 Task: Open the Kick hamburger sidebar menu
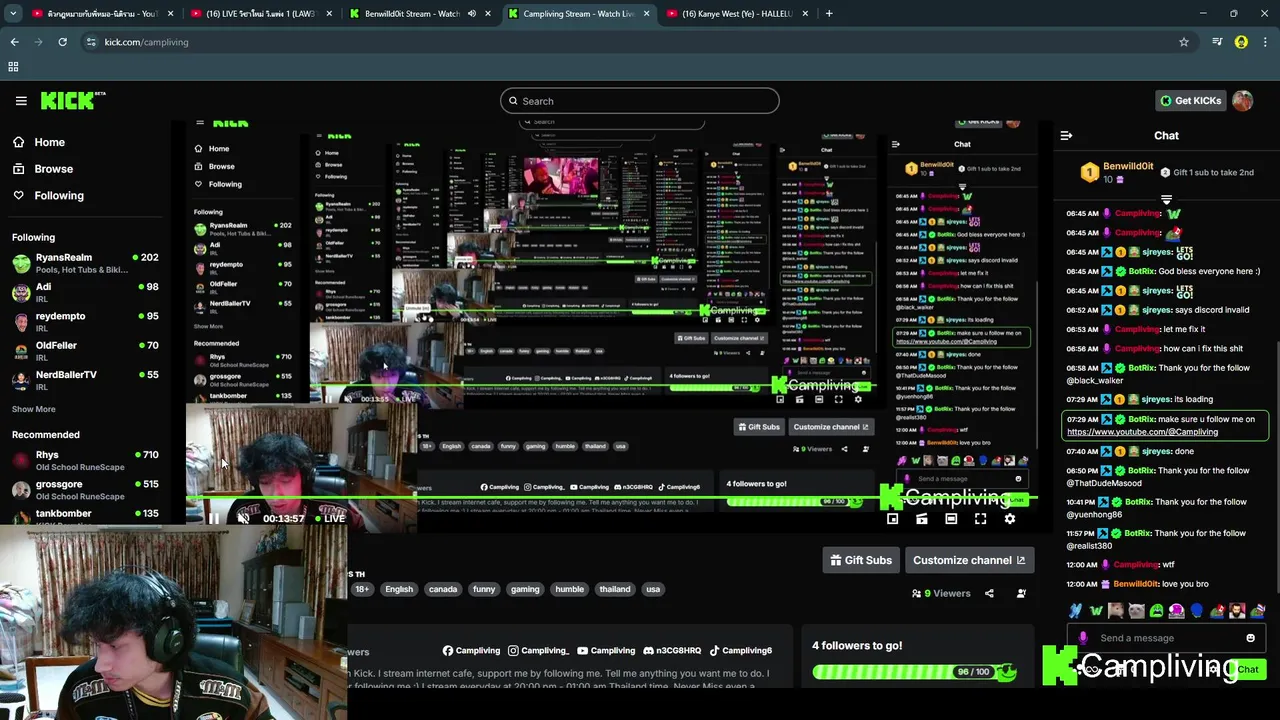pyautogui.click(x=21, y=100)
